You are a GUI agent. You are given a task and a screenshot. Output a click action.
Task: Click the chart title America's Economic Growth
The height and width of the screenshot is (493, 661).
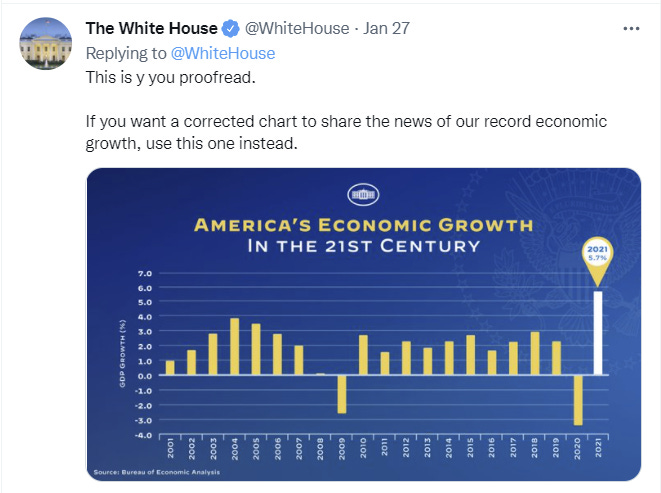pyautogui.click(x=363, y=225)
